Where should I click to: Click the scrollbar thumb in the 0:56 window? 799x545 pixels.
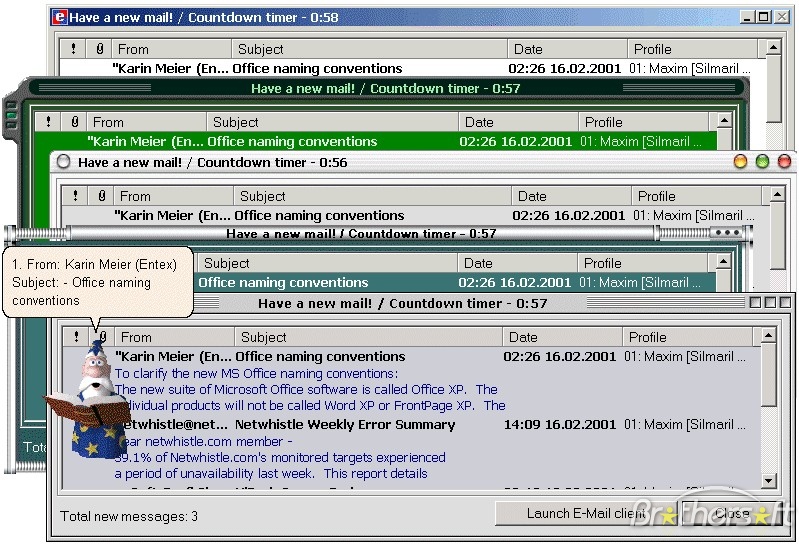point(777,236)
